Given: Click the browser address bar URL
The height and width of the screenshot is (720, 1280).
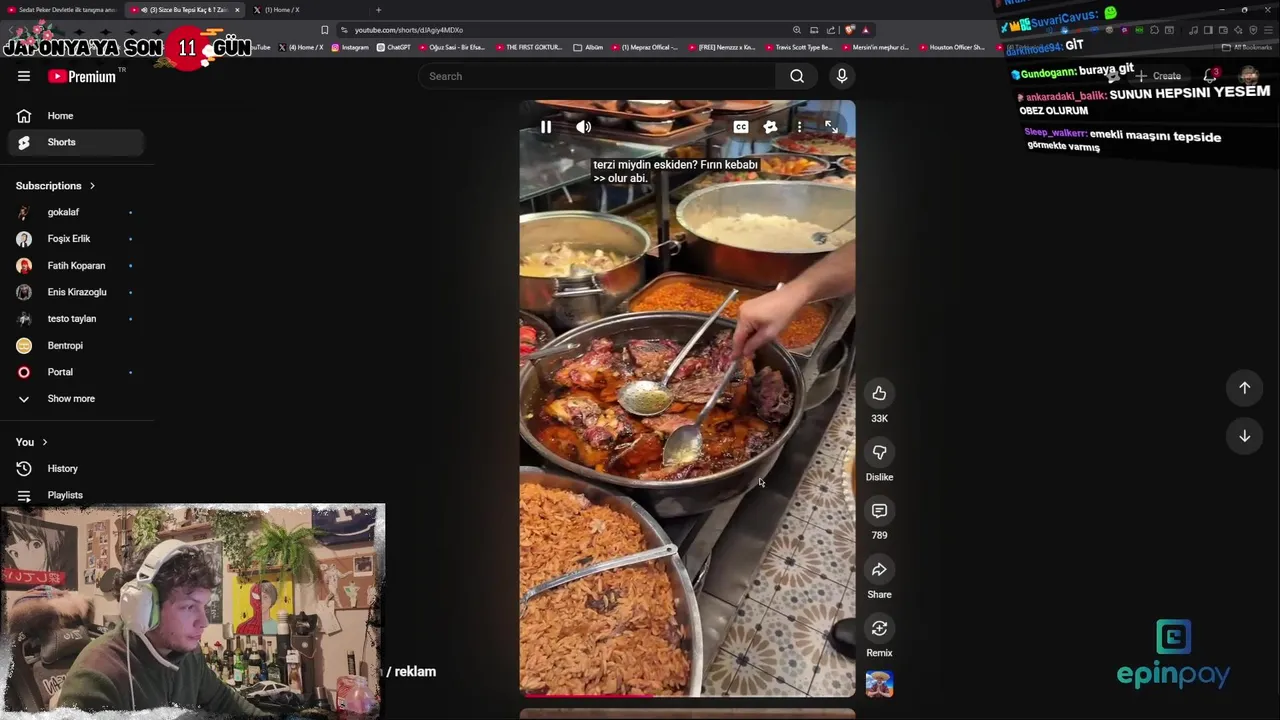Looking at the screenshot, I should [409, 30].
